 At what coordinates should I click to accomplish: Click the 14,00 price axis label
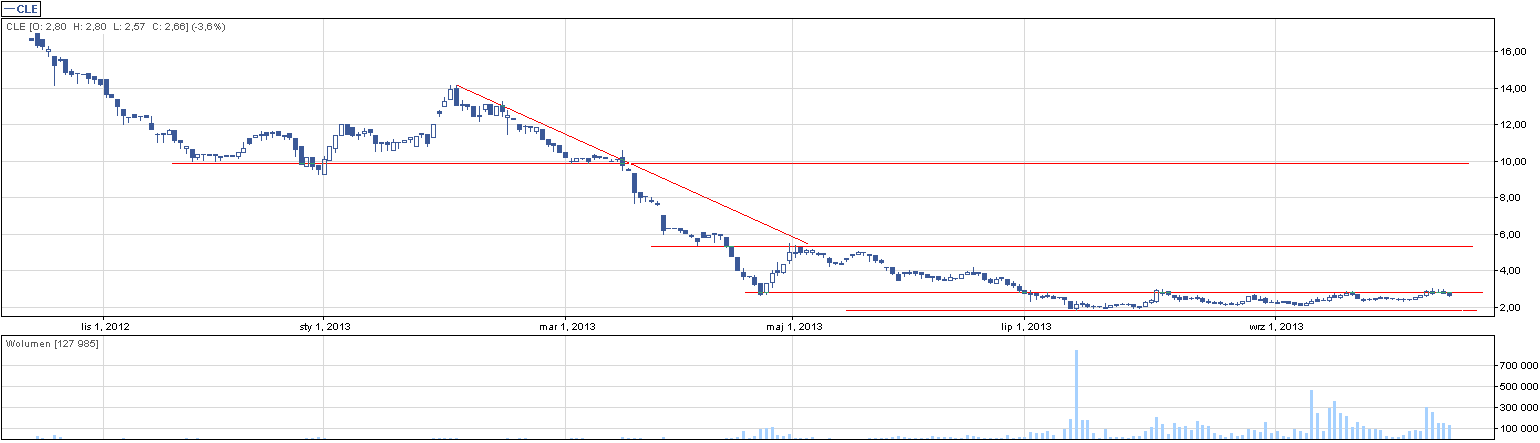coord(1512,89)
